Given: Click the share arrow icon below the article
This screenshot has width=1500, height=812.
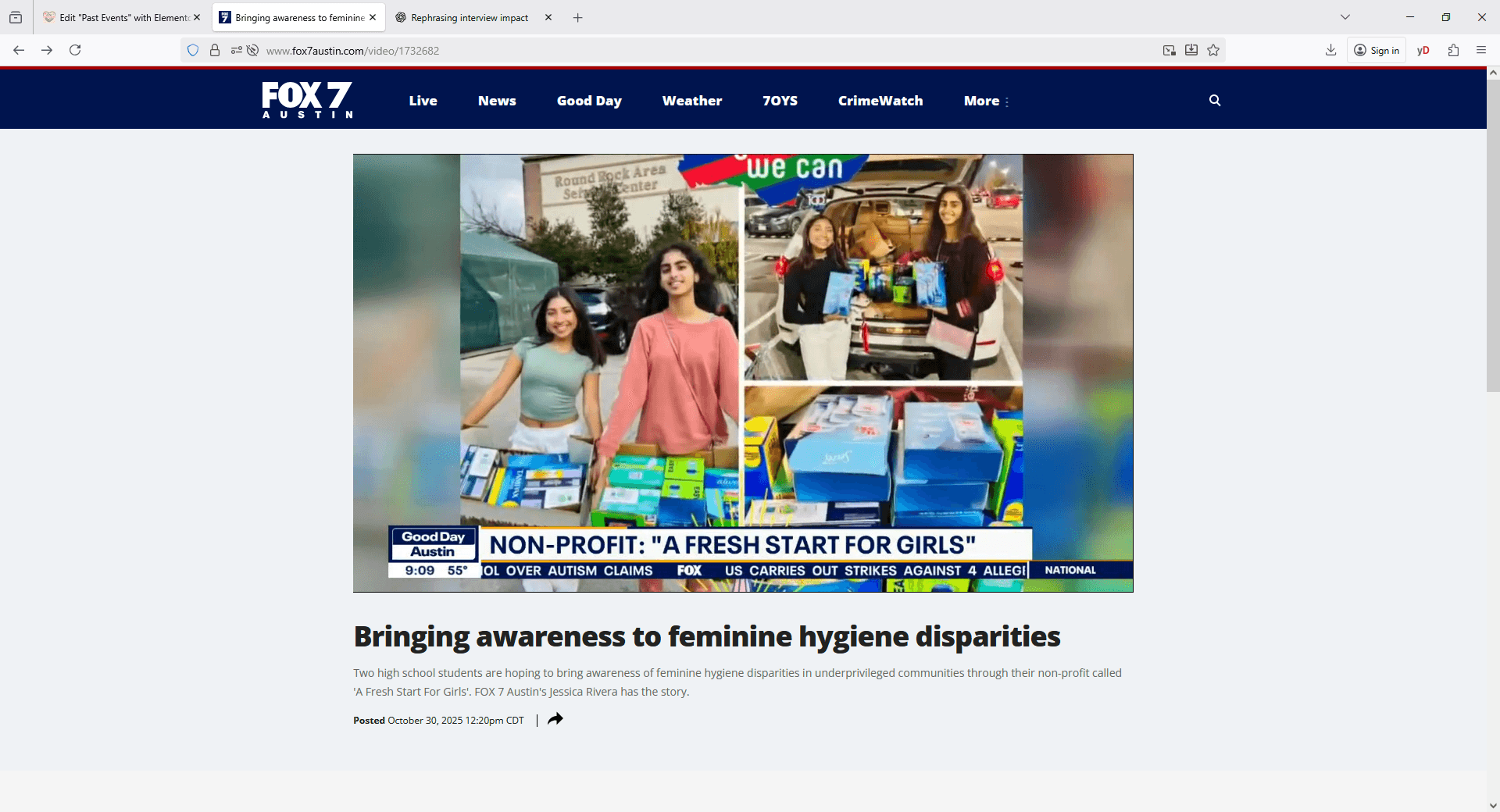Looking at the screenshot, I should (555, 719).
